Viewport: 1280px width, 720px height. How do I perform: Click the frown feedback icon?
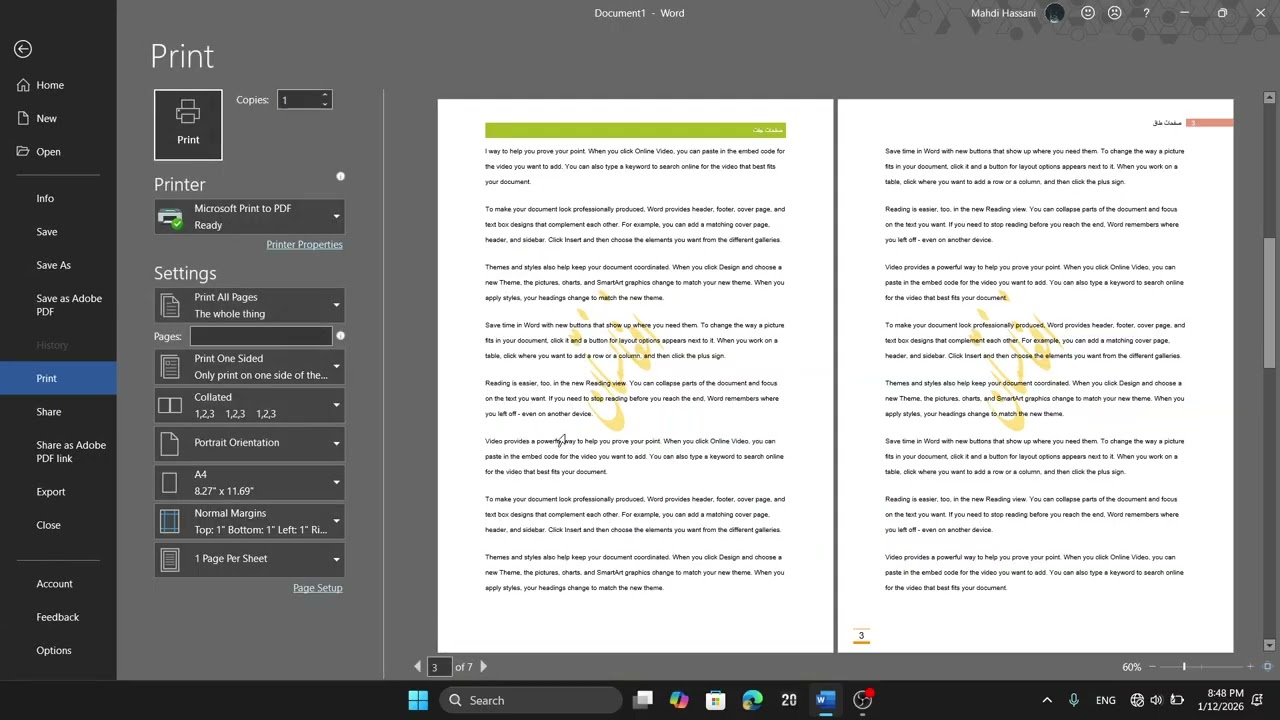pyautogui.click(x=1115, y=13)
